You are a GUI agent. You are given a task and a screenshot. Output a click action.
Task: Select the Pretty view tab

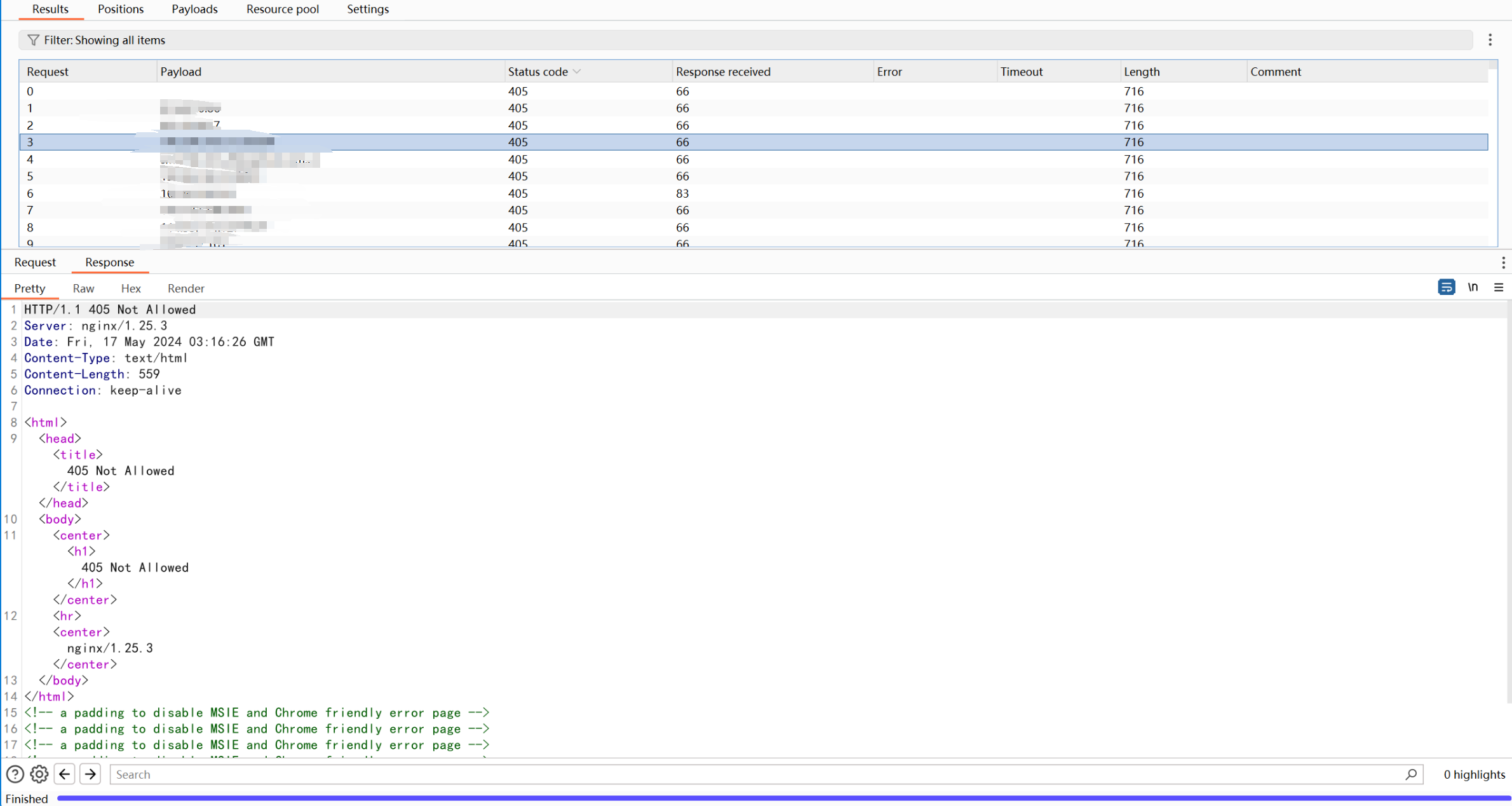(x=30, y=289)
